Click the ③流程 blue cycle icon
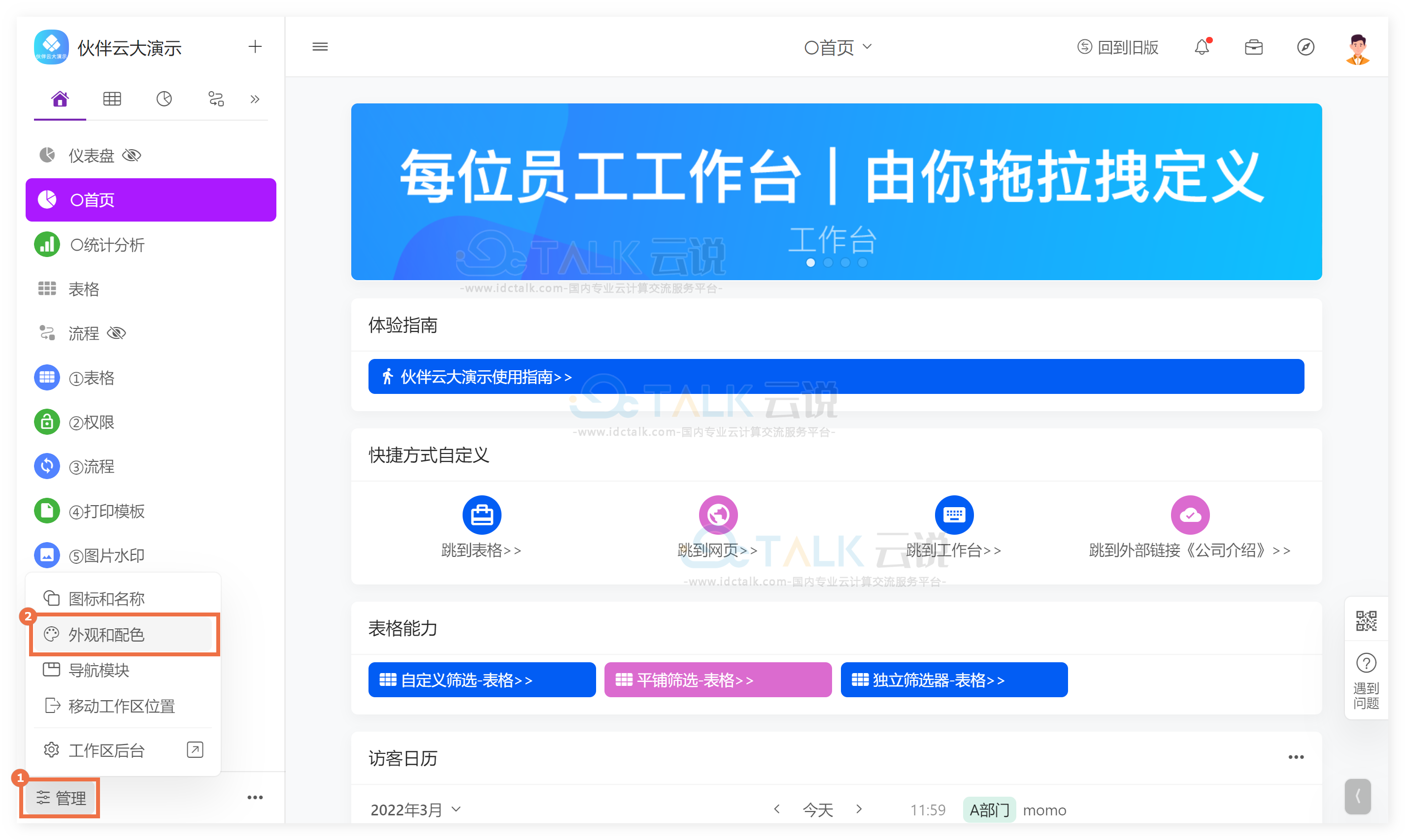The width and height of the screenshot is (1405, 840). pos(47,466)
